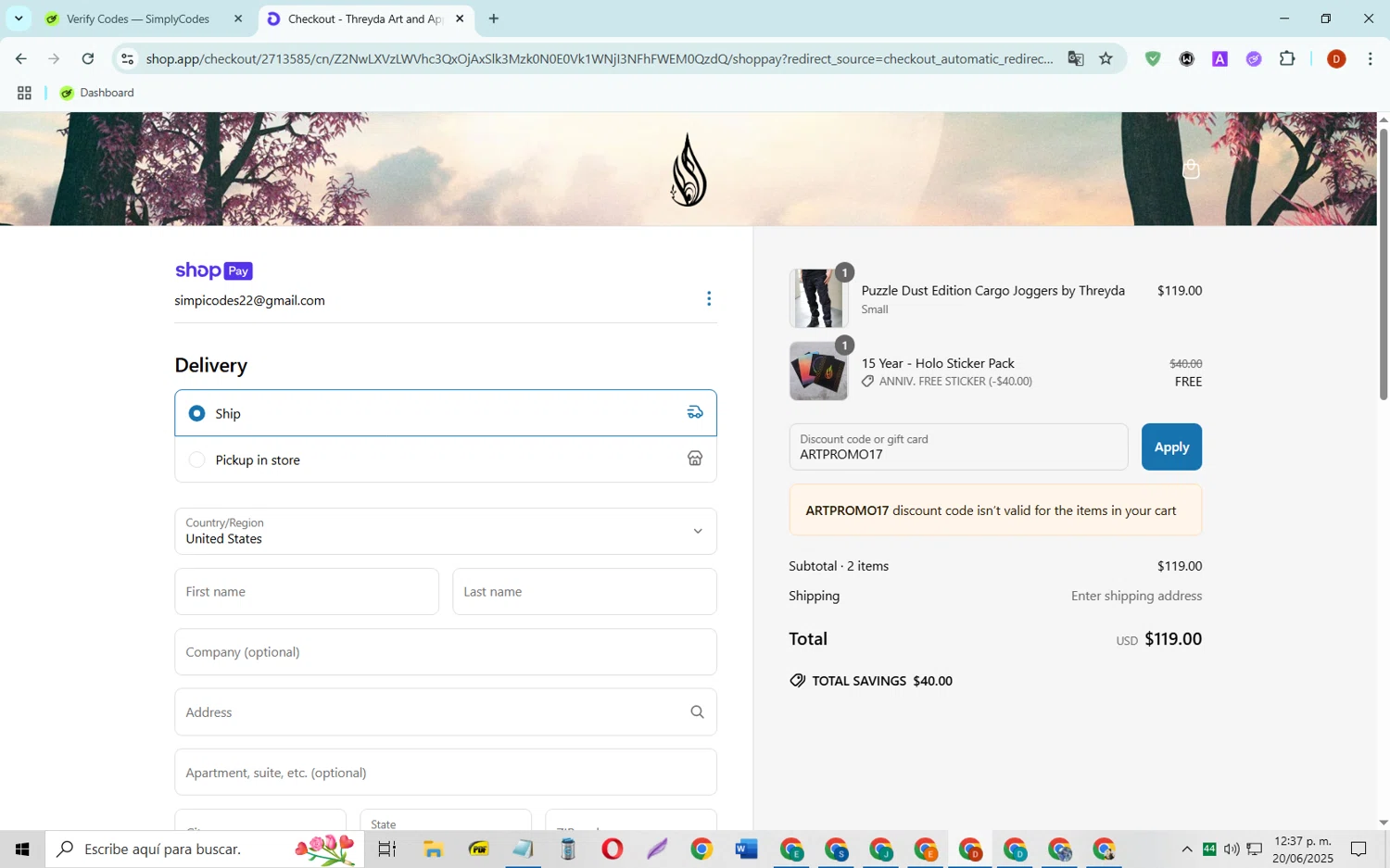Open Word from the taskbar
Viewport: 1390px width, 868px height.
pyautogui.click(x=746, y=849)
